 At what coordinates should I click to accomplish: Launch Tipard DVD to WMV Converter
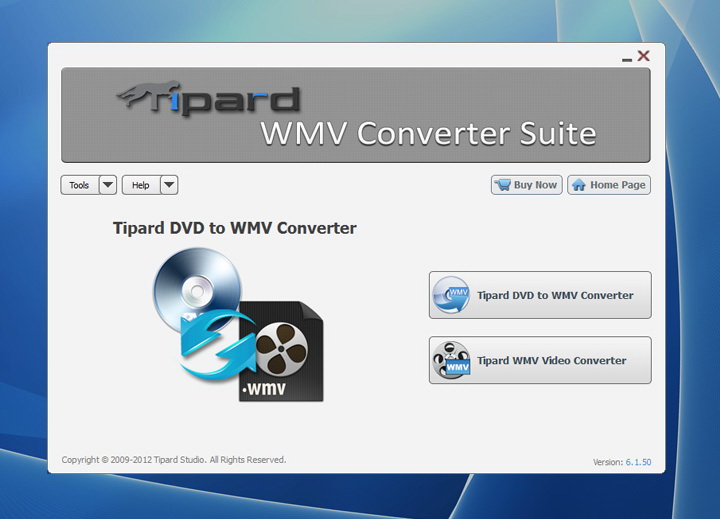[x=540, y=295]
